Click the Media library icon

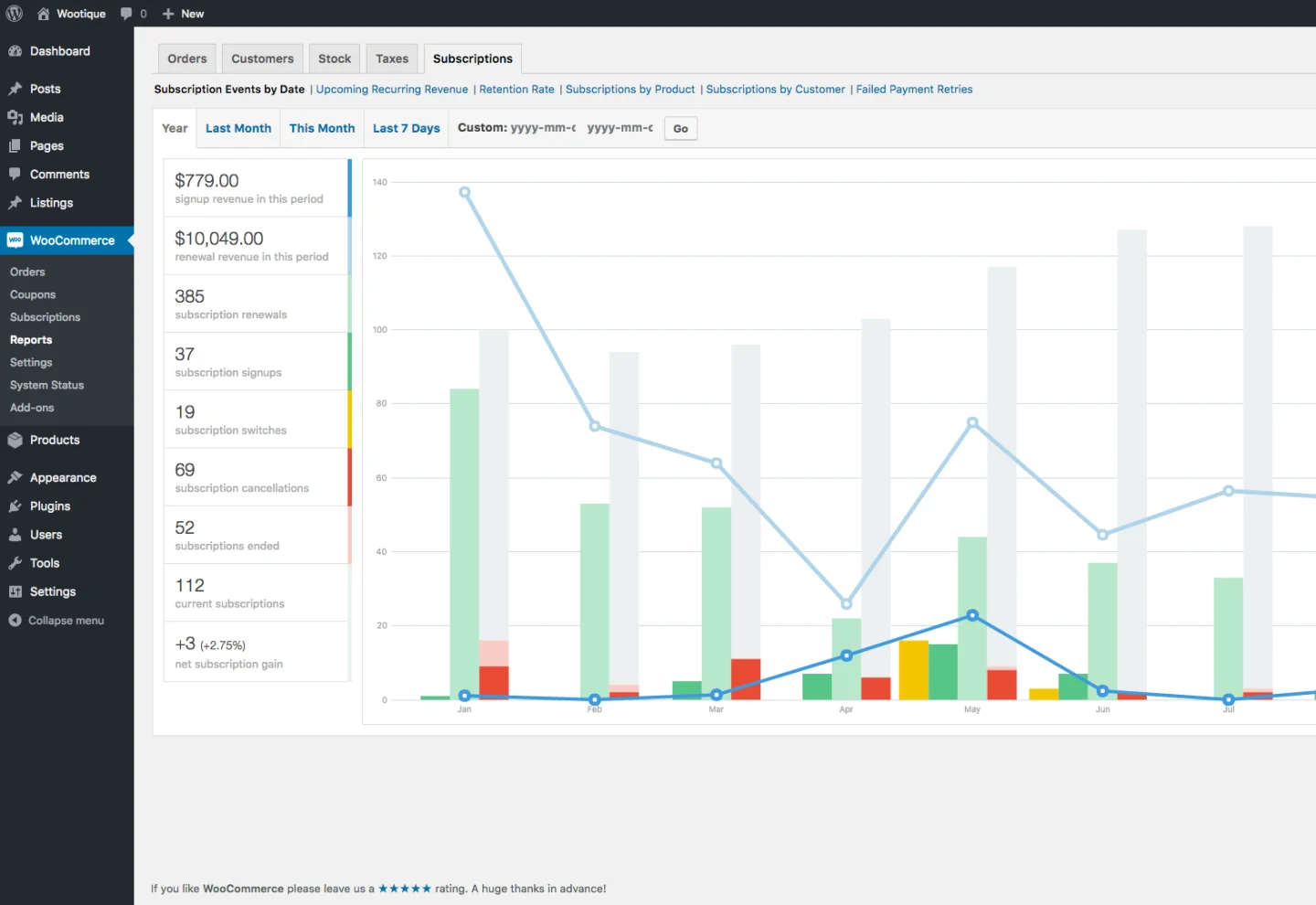[15, 117]
